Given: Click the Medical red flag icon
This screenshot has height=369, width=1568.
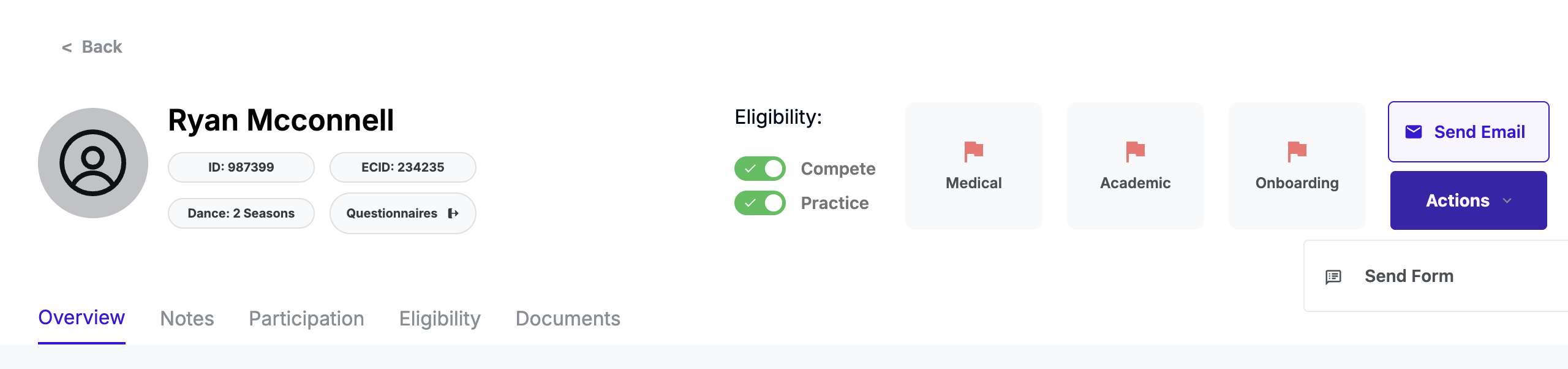Looking at the screenshot, I should [973, 151].
